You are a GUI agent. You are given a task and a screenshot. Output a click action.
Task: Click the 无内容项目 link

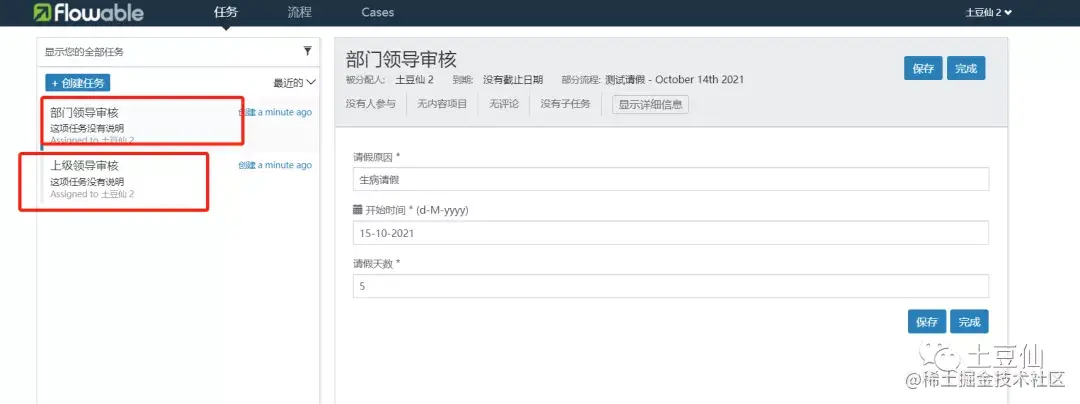coord(442,105)
